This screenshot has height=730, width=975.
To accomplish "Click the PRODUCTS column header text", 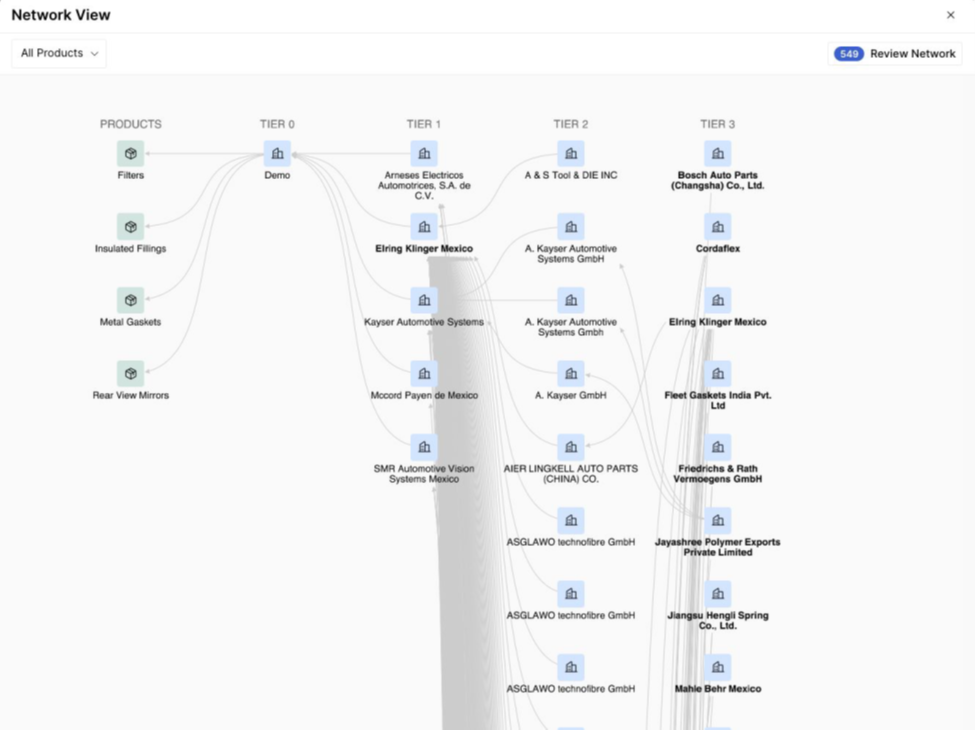I will point(131,124).
